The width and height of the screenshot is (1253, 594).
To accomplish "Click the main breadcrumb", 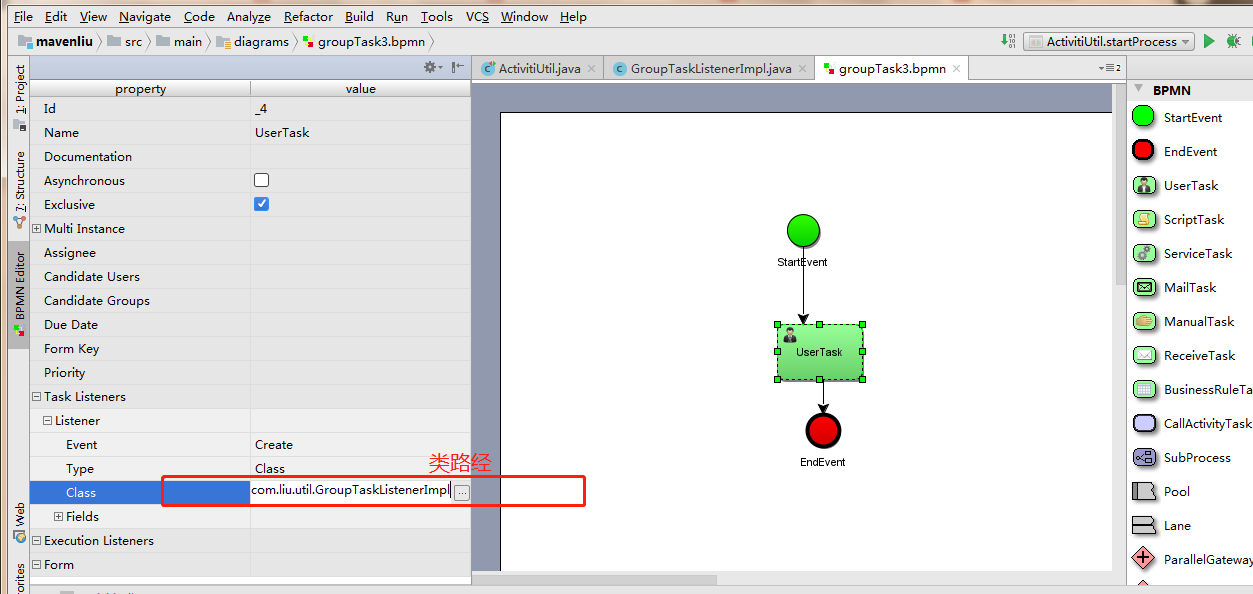I will (179, 42).
